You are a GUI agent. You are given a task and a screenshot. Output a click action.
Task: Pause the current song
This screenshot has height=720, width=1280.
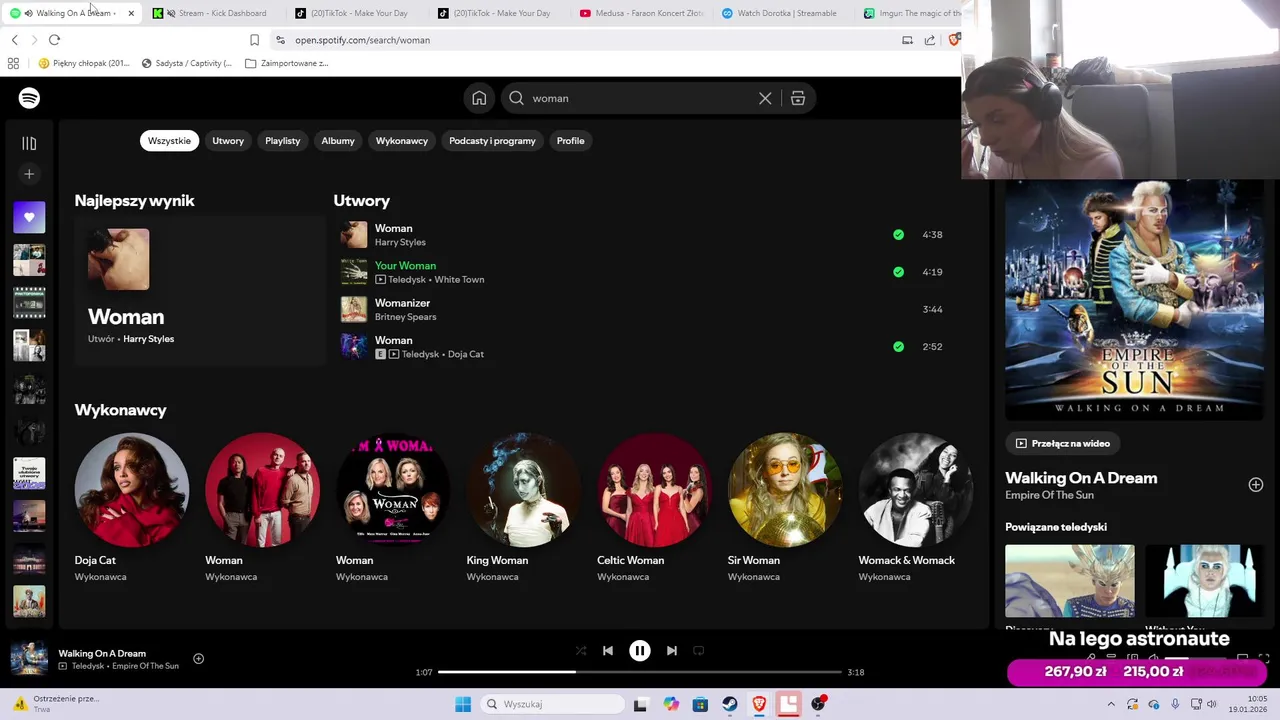point(640,650)
